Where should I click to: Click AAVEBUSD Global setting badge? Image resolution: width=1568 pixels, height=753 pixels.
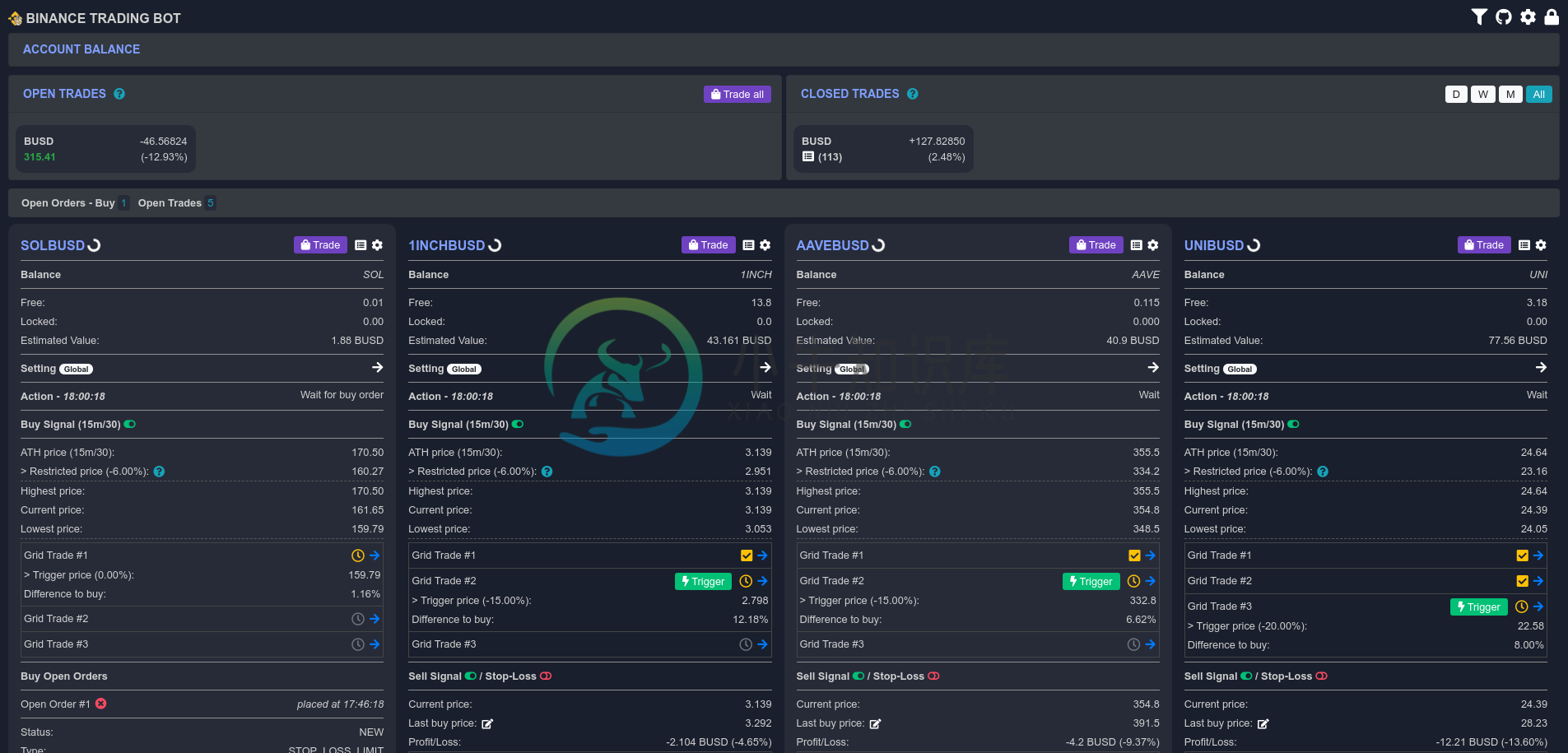(x=852, y=369)
